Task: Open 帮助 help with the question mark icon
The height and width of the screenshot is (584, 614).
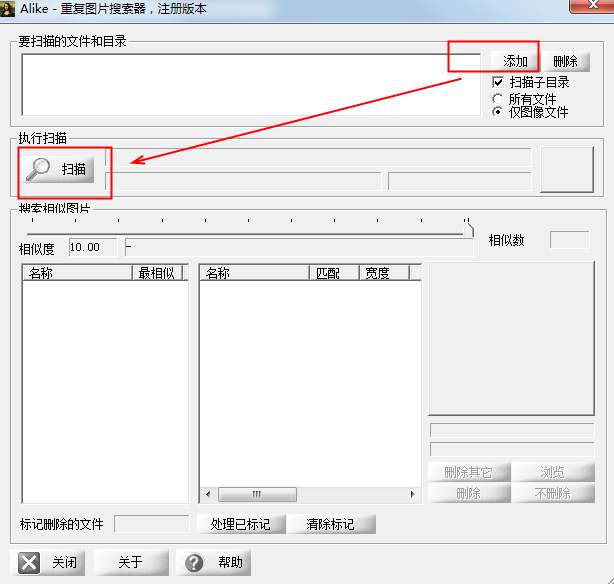Action: pyautogui.click(x=213, y=563)
